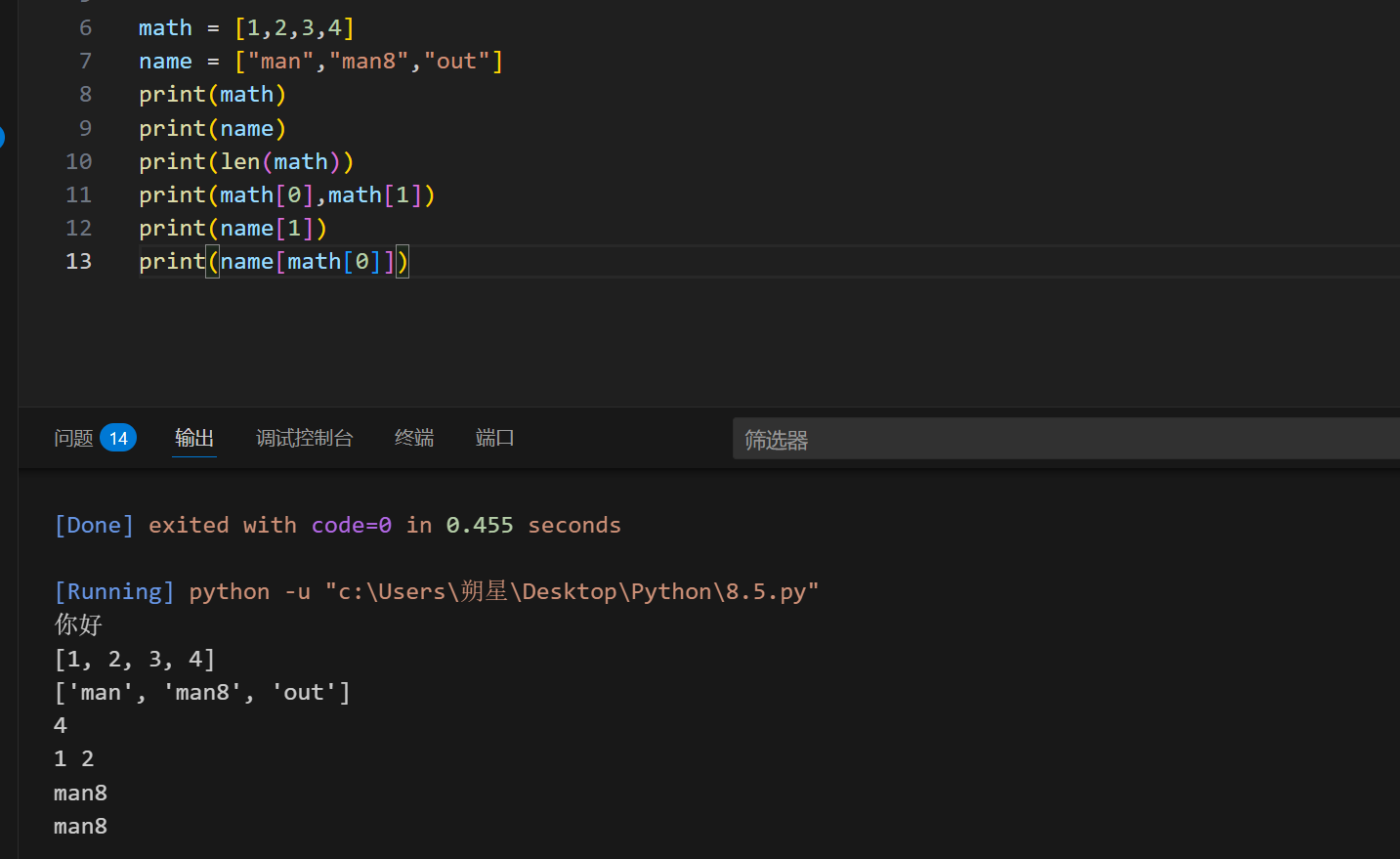Click line number 13 in the gutter

point(78,262)
